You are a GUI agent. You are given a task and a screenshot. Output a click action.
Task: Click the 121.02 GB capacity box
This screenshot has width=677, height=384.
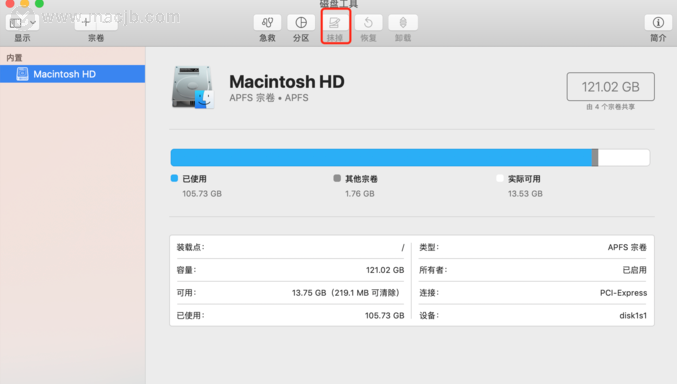coord(611,87)
